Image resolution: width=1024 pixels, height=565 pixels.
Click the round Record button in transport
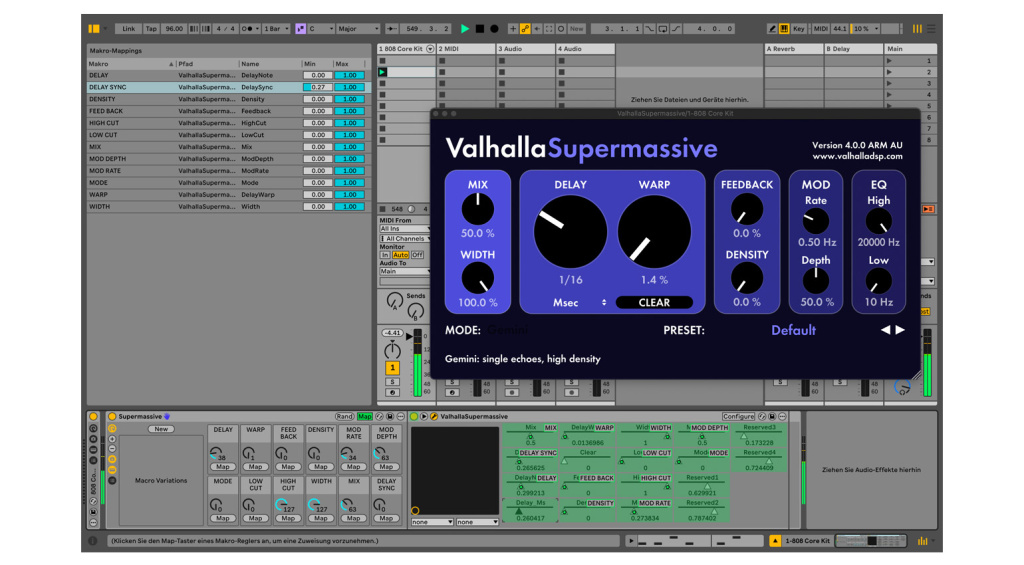point(494,29)
